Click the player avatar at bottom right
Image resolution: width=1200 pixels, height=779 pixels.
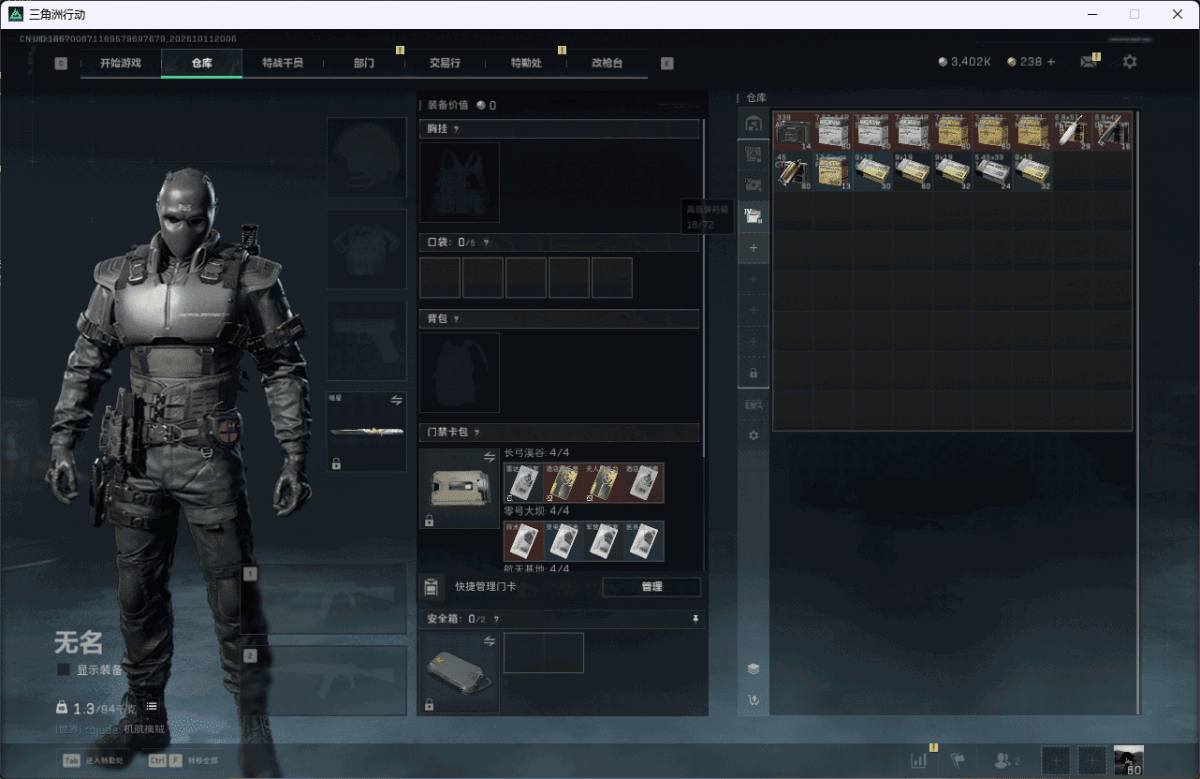click(x=1129, y=760)
